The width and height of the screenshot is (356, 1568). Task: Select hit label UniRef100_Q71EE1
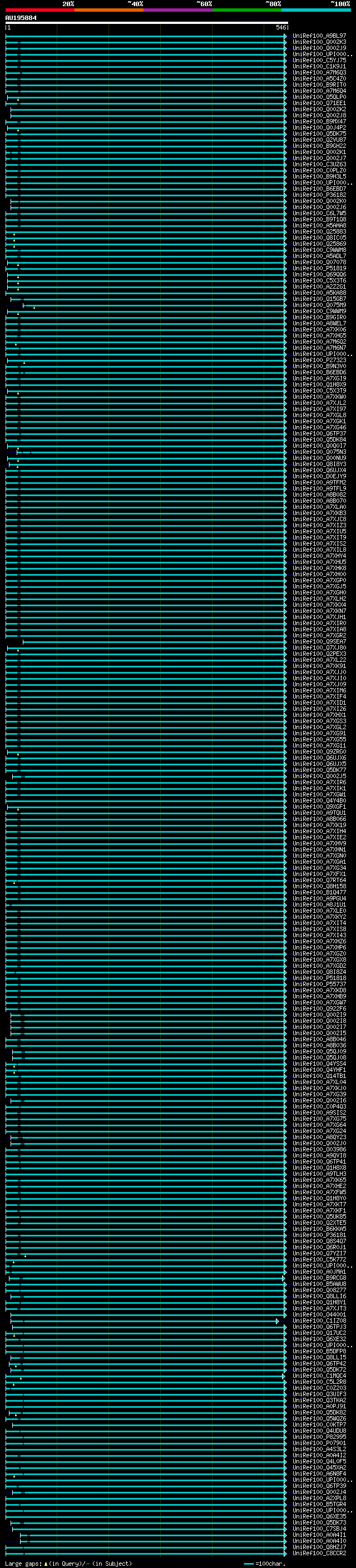click(319, 103)
